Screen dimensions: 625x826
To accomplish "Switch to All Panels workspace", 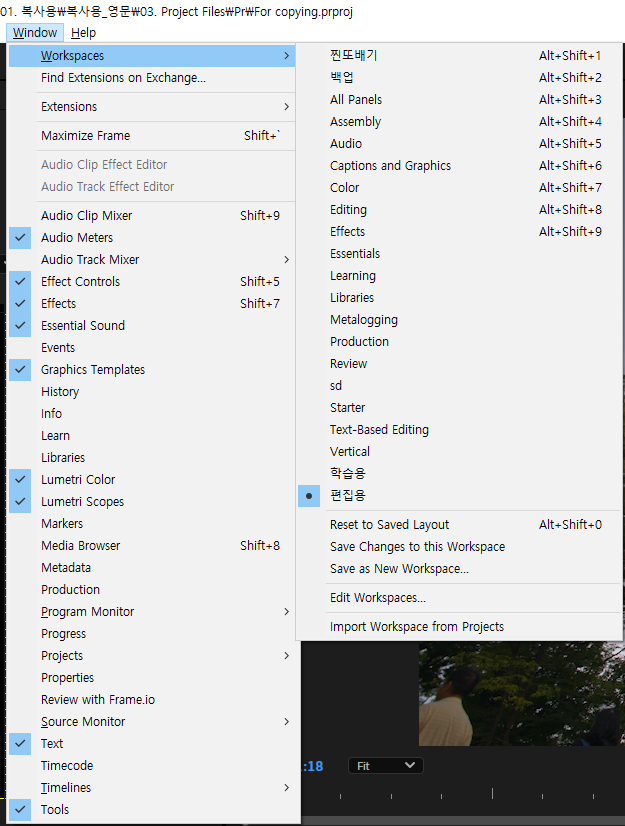I will pyautogui.click(x=459, y=100).
